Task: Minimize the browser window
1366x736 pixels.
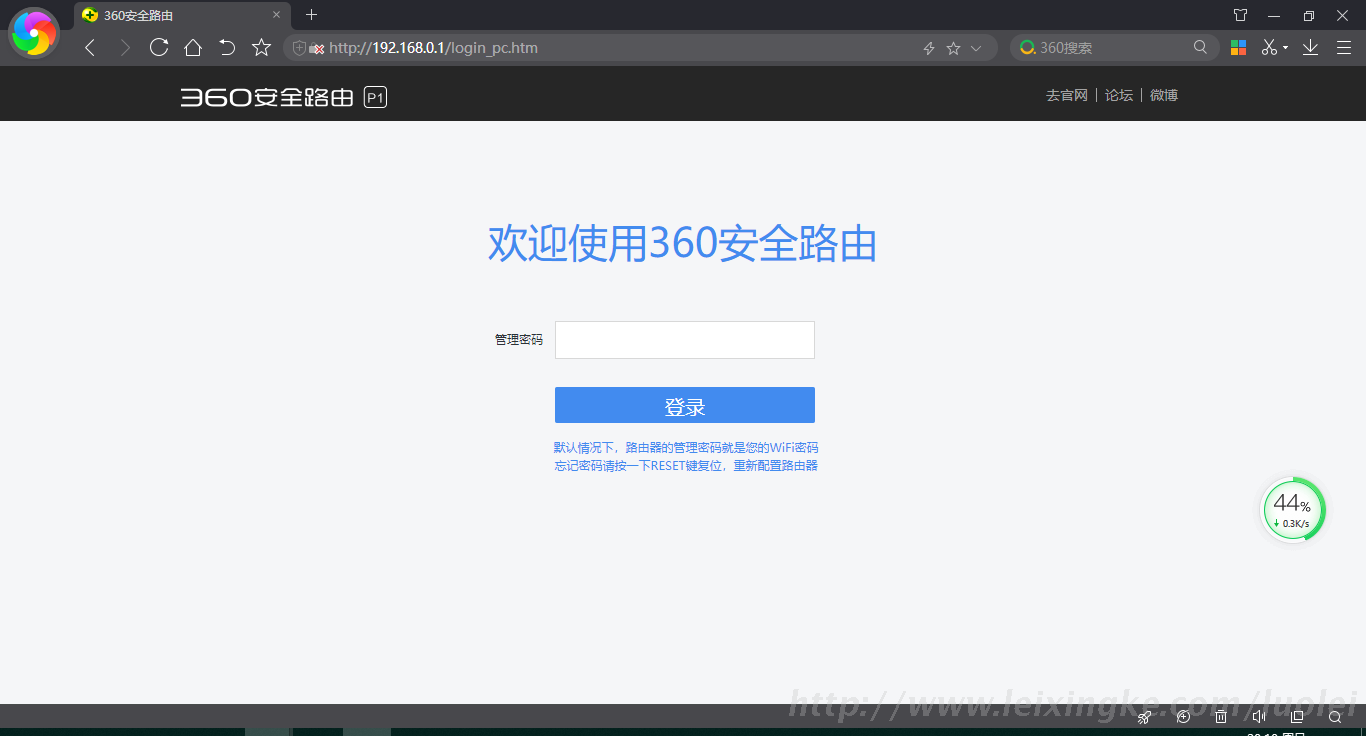Action: (1274, 15)
